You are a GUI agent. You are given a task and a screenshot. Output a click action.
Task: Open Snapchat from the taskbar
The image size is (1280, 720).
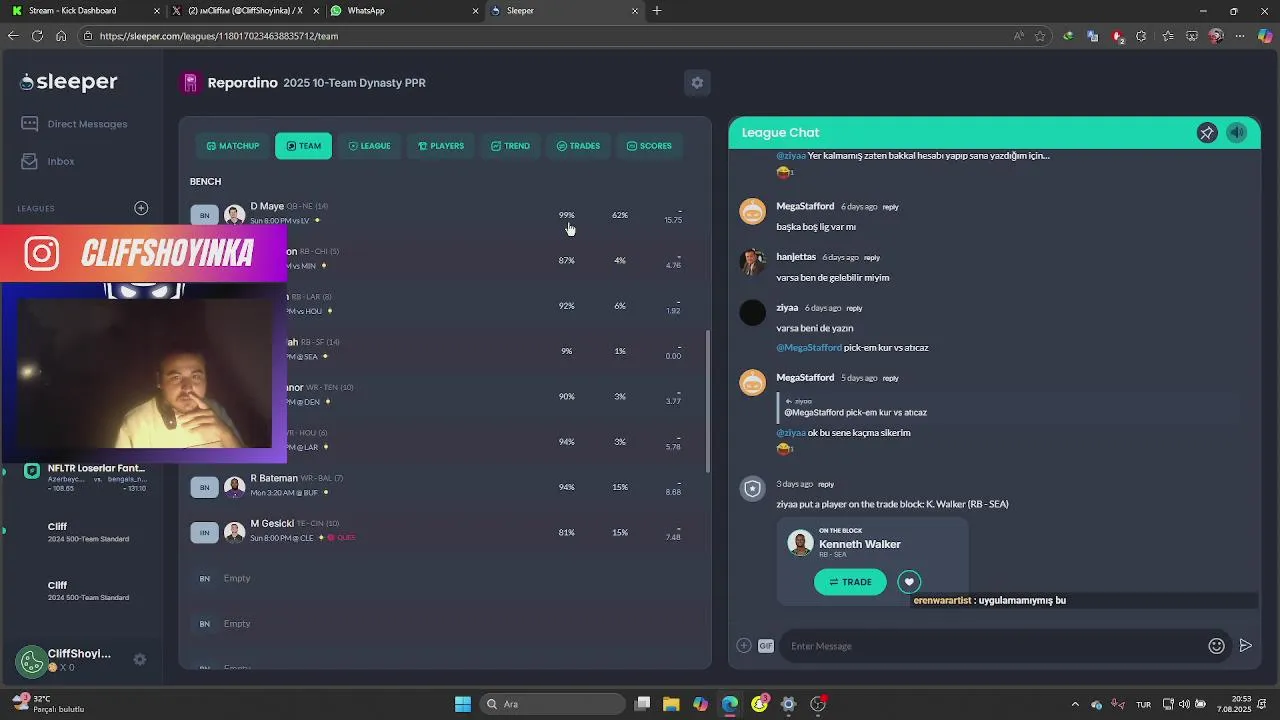pos(759,704)
